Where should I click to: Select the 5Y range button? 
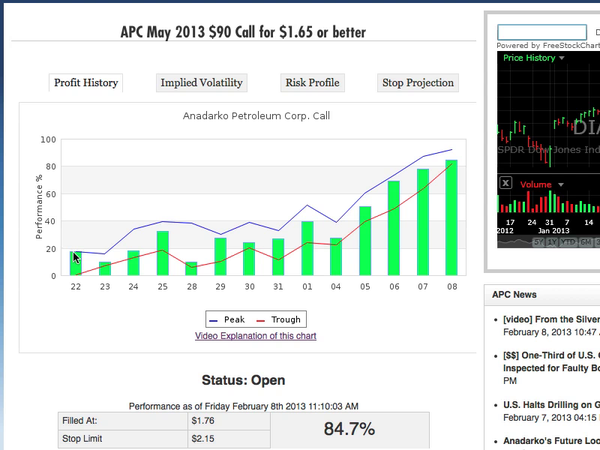pos(539,242)
